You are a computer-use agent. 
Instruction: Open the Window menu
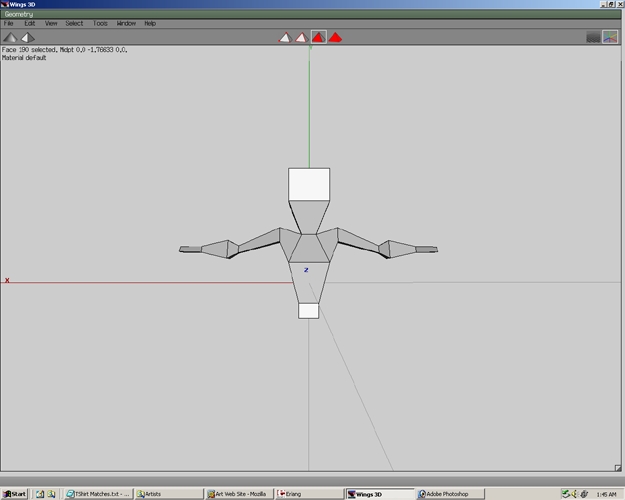coord(126,24)
